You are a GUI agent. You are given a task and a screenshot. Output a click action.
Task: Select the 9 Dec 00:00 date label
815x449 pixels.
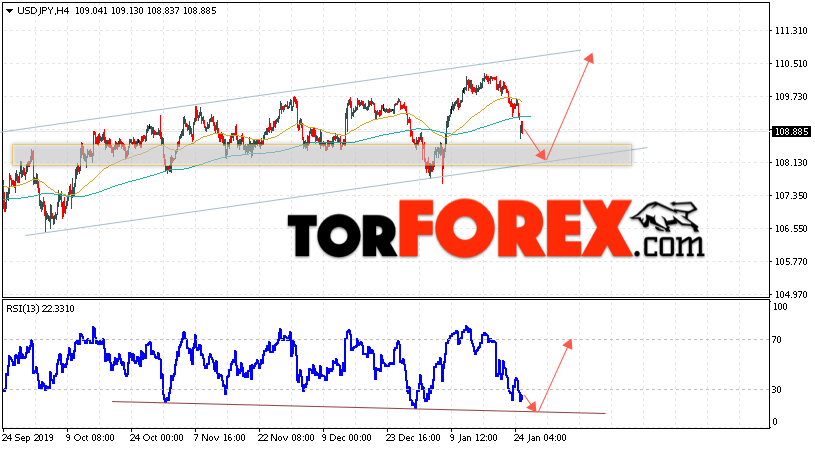tap(346, 438)
